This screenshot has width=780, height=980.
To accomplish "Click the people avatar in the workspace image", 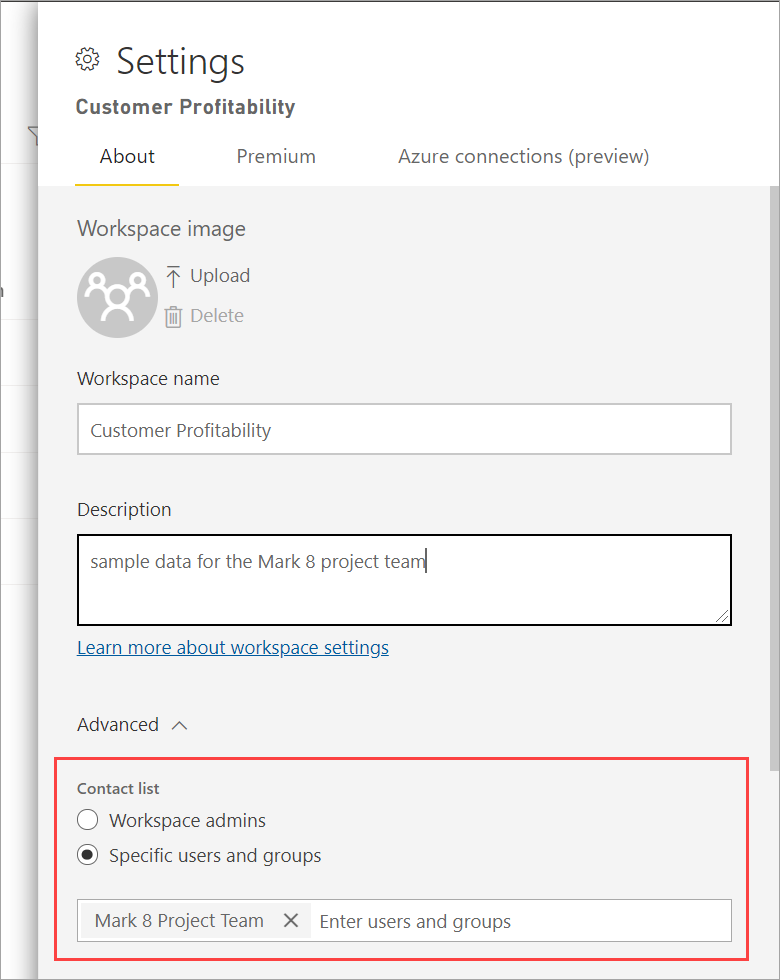I will [x=117, y=296].
